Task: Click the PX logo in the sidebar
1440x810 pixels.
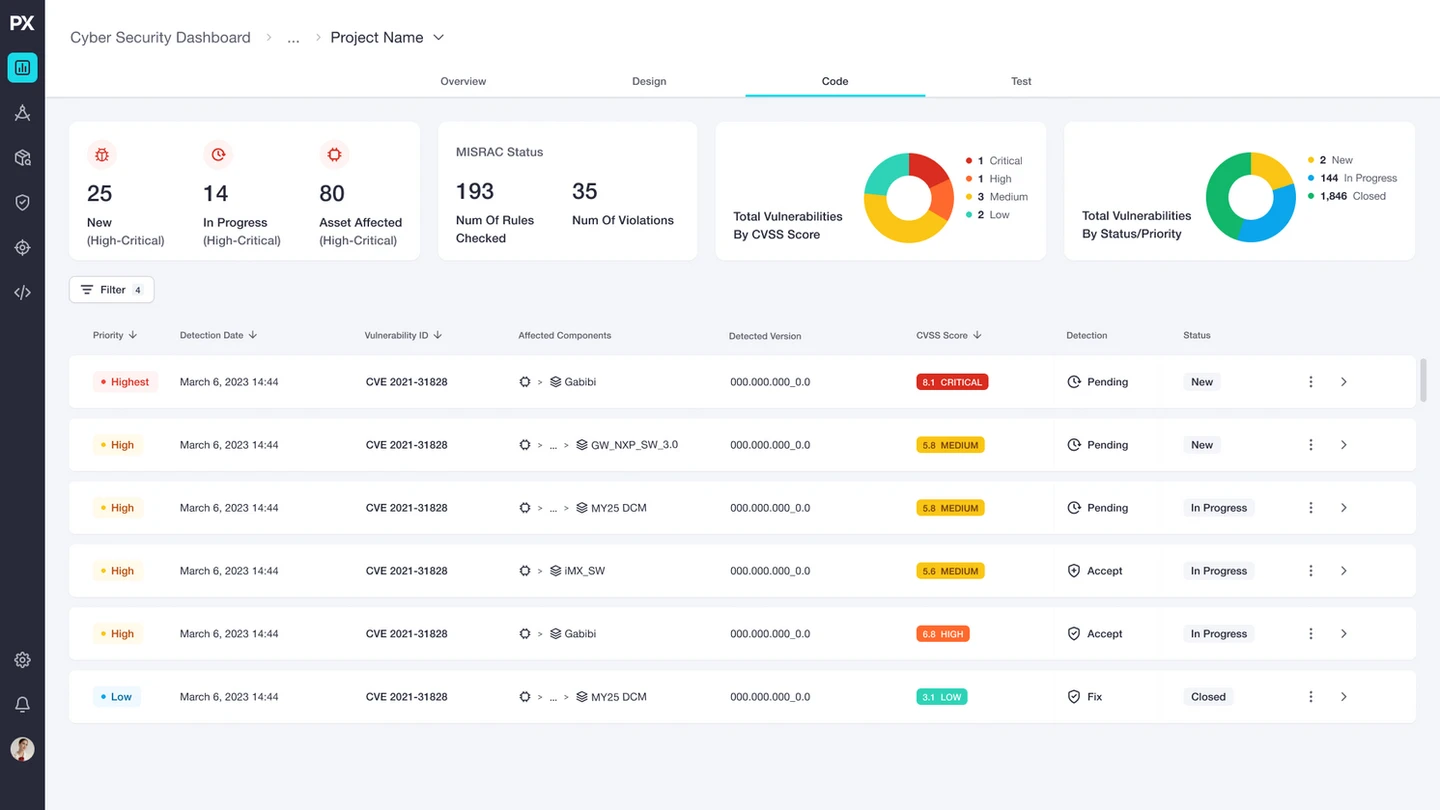Action: (22, 23)
